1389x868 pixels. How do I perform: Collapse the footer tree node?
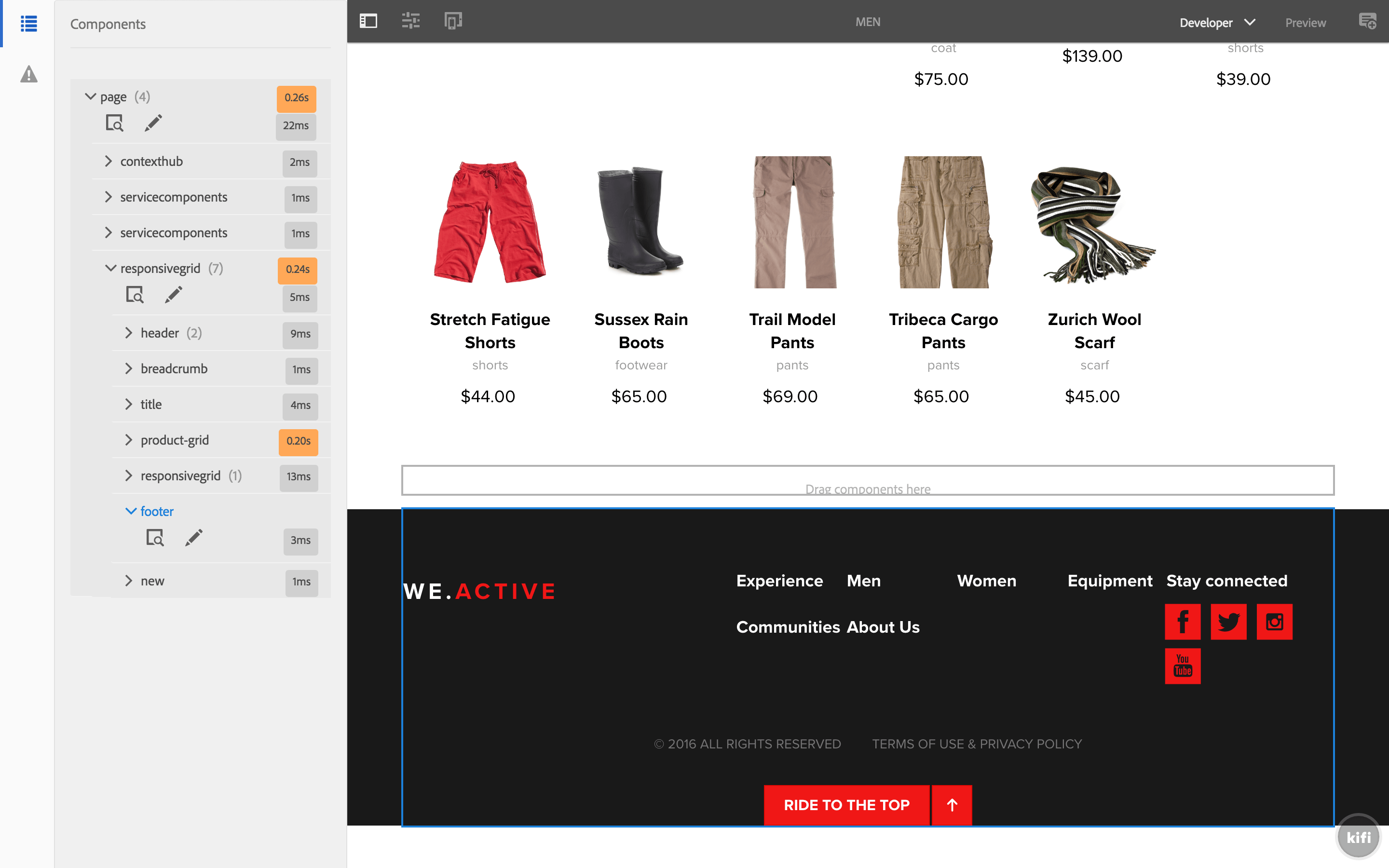131,511
